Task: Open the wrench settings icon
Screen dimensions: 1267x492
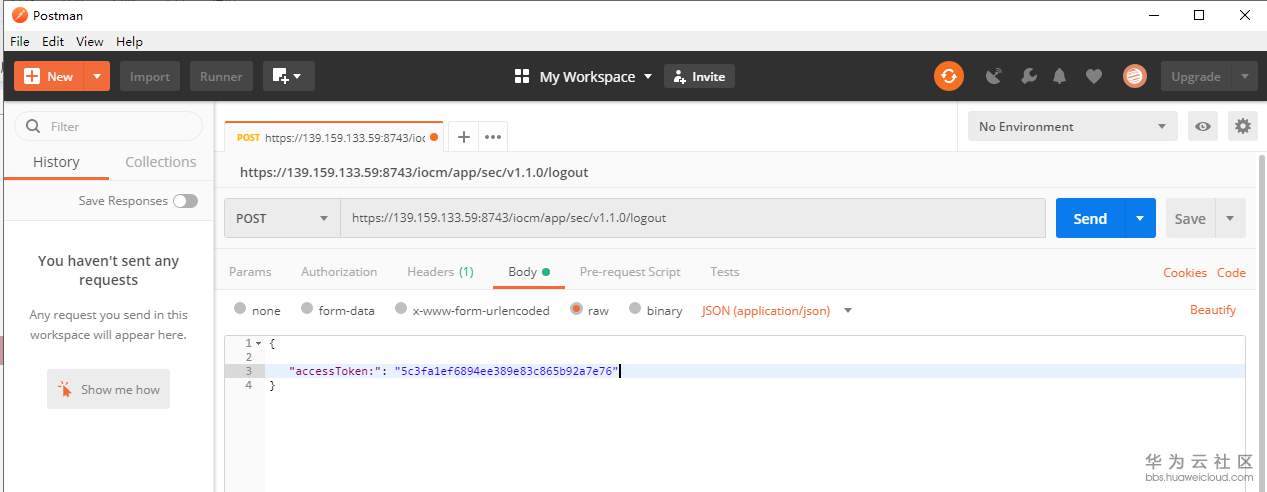Action: coord(1027,76)
